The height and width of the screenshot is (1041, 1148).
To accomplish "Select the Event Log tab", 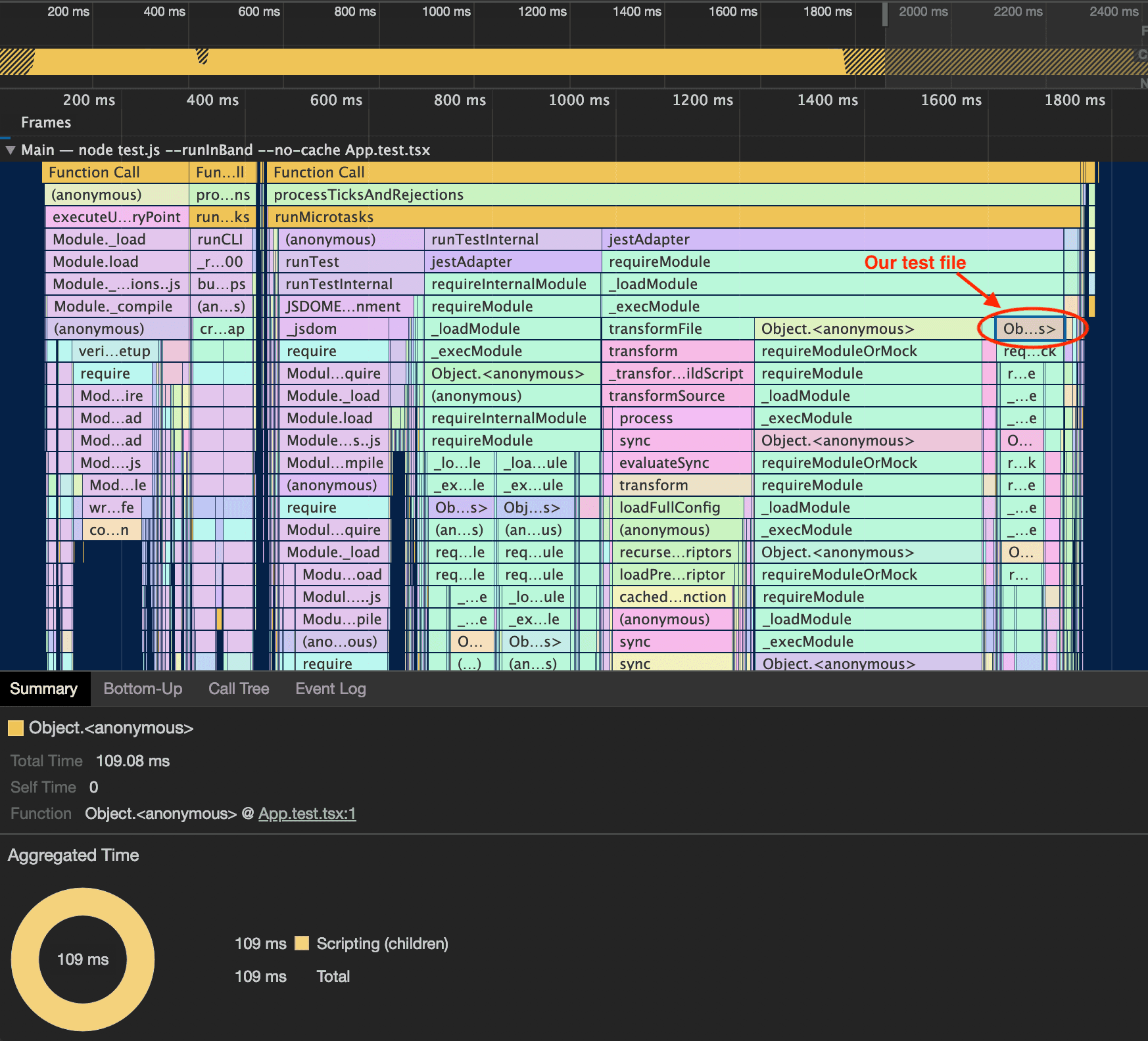I will (330, 689).
